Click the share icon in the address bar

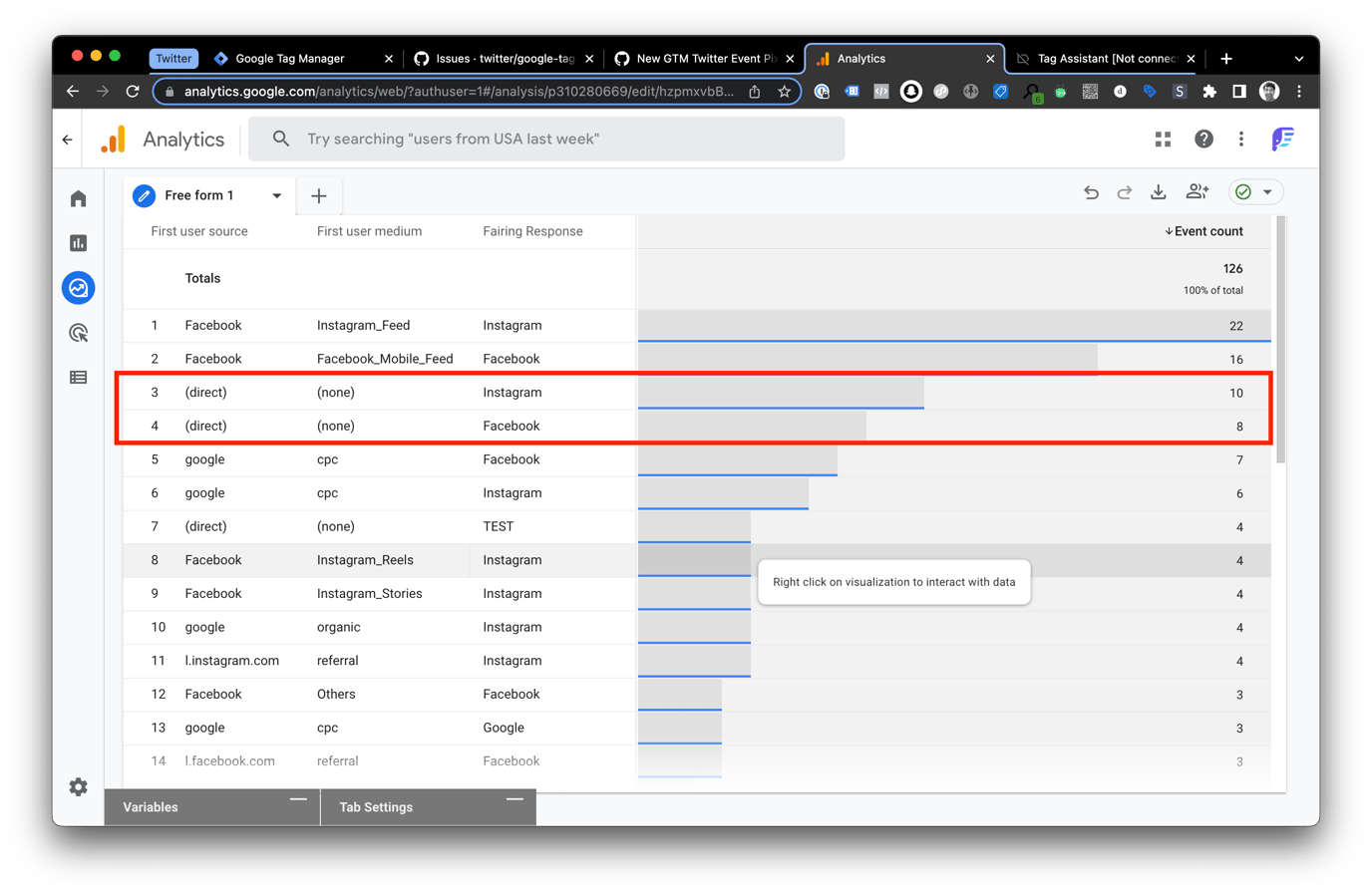(755, 92)
